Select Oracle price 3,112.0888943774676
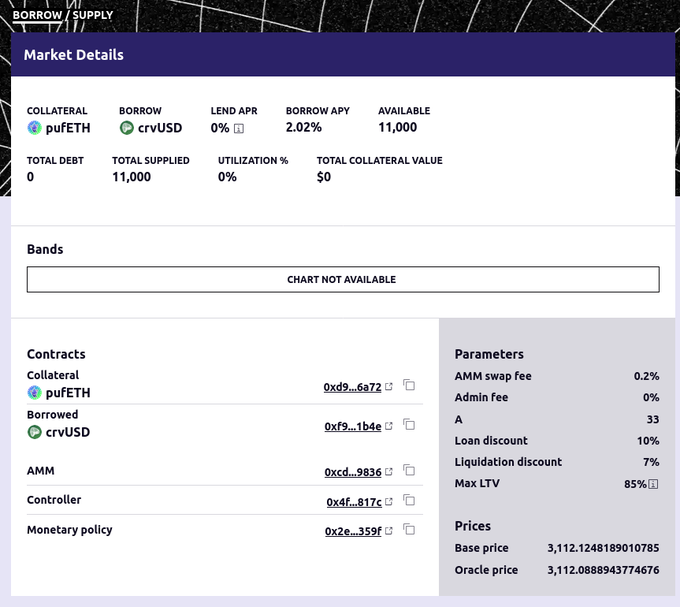The height and width of the screenshot is (607, 680). click(603, 570)
